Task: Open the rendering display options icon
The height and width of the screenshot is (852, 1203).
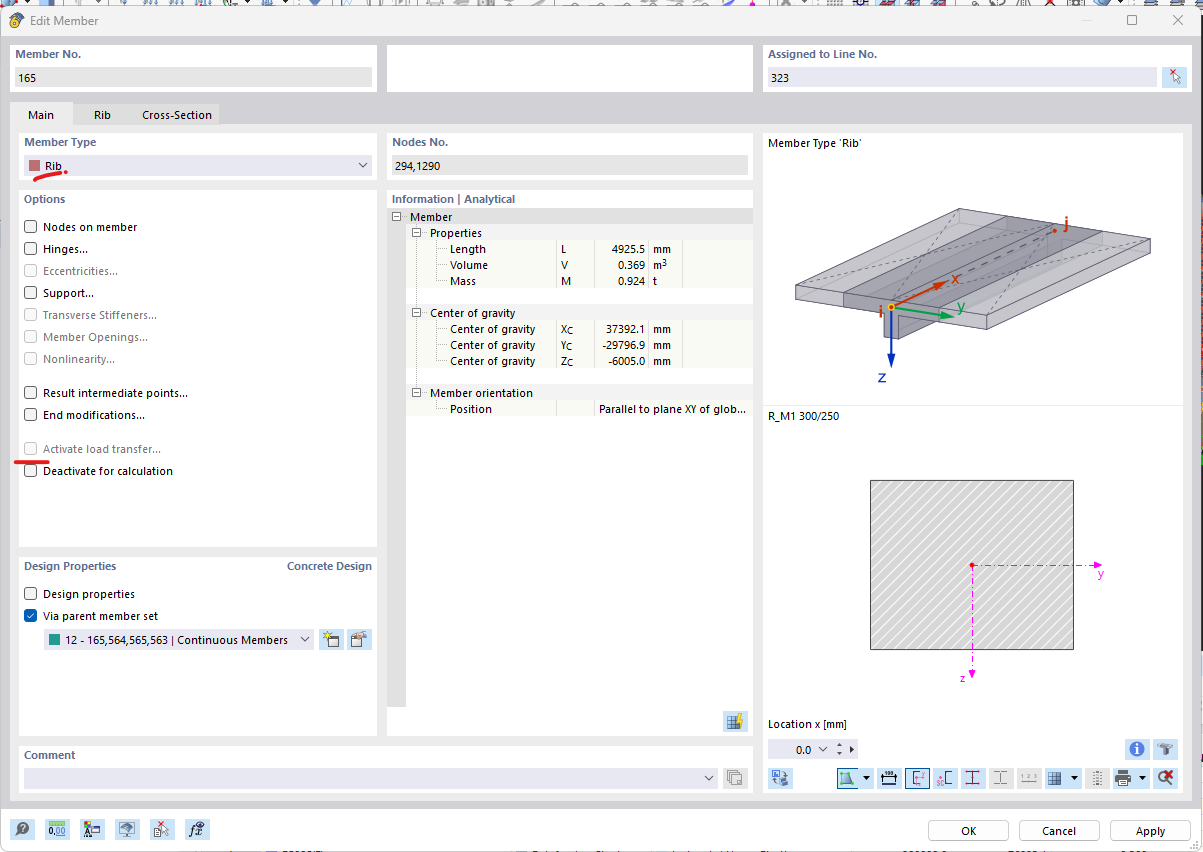Action: point(127,829)
